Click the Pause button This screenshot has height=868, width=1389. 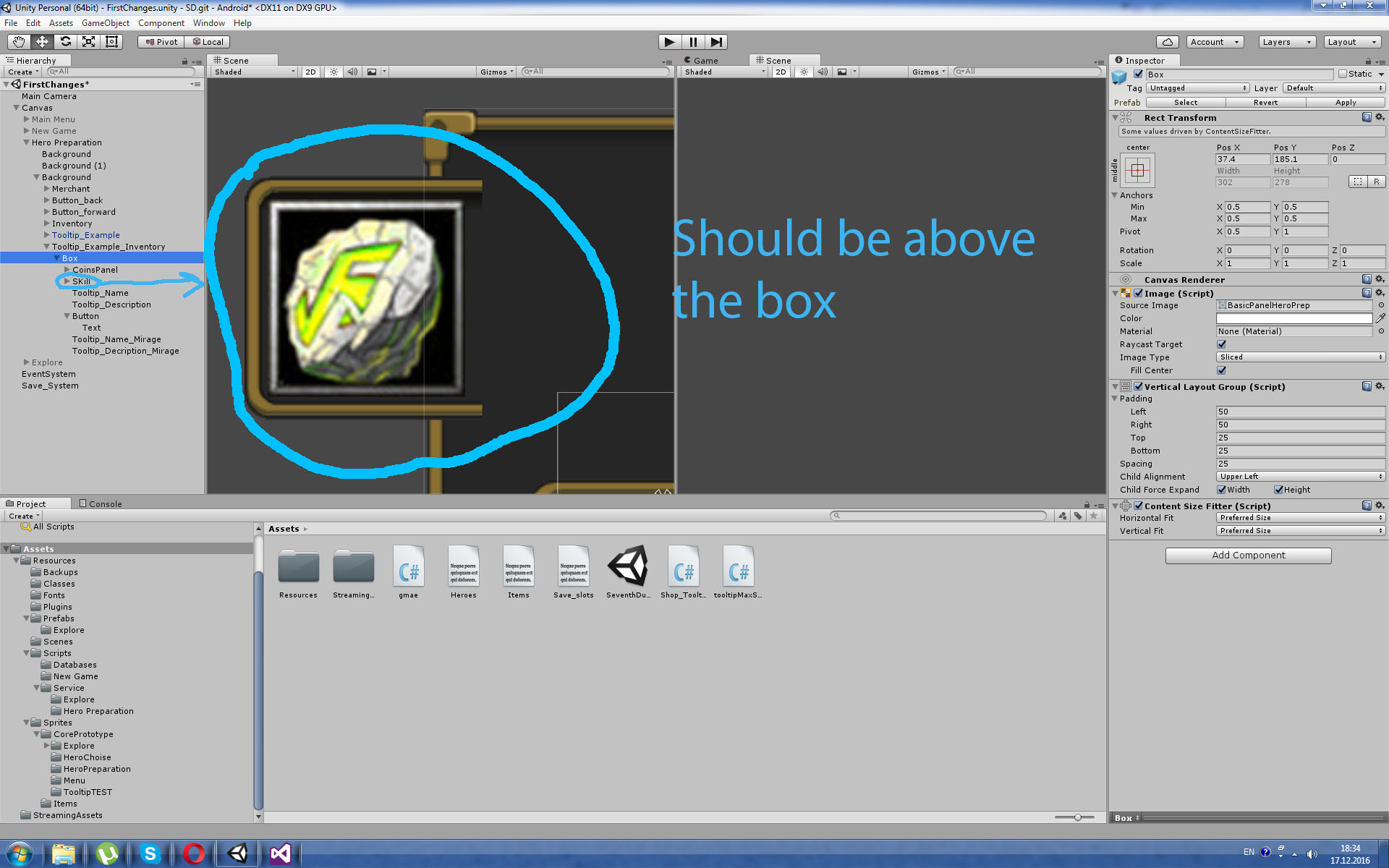[x=693, y=42]
